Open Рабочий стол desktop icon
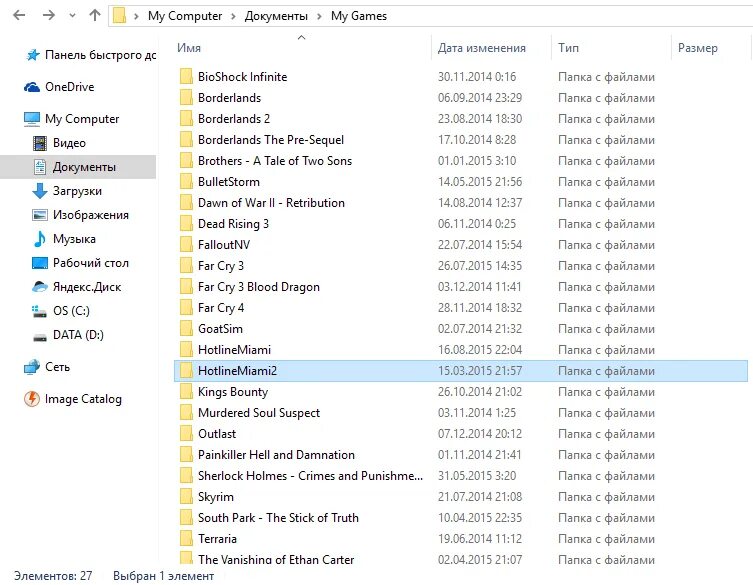 [40, 263]
